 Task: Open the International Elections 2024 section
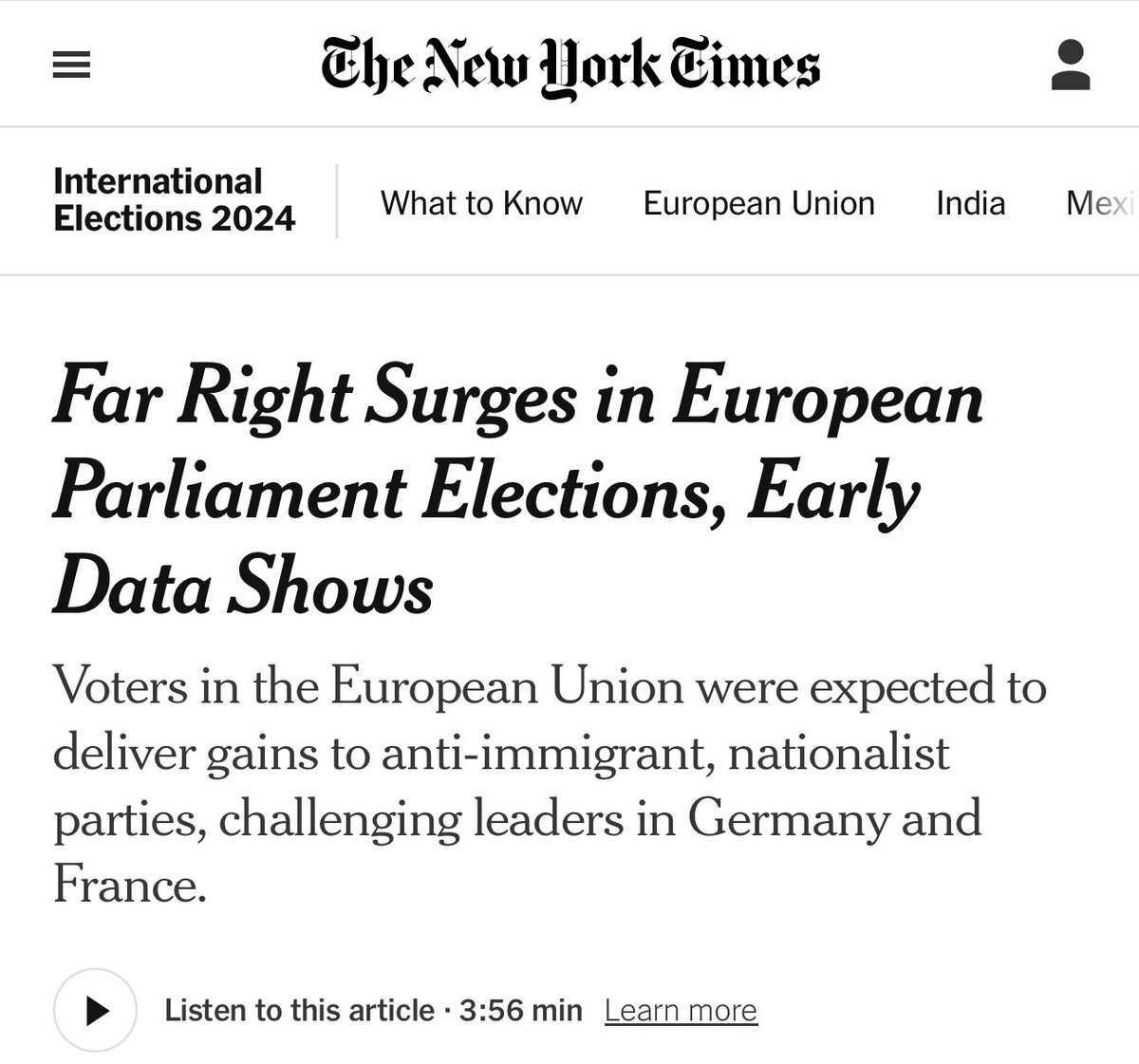click(175, 200)
